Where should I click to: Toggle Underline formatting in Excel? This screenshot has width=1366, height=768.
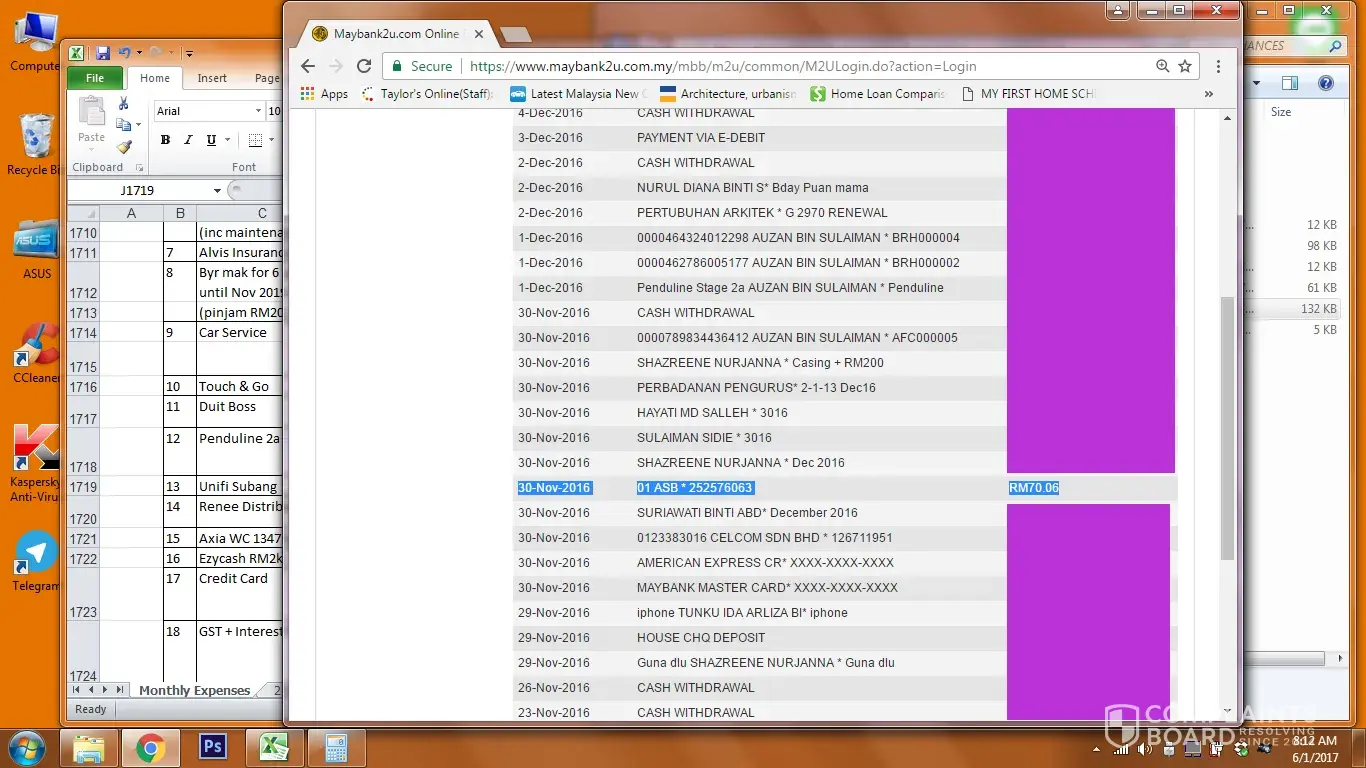[211, 140]
